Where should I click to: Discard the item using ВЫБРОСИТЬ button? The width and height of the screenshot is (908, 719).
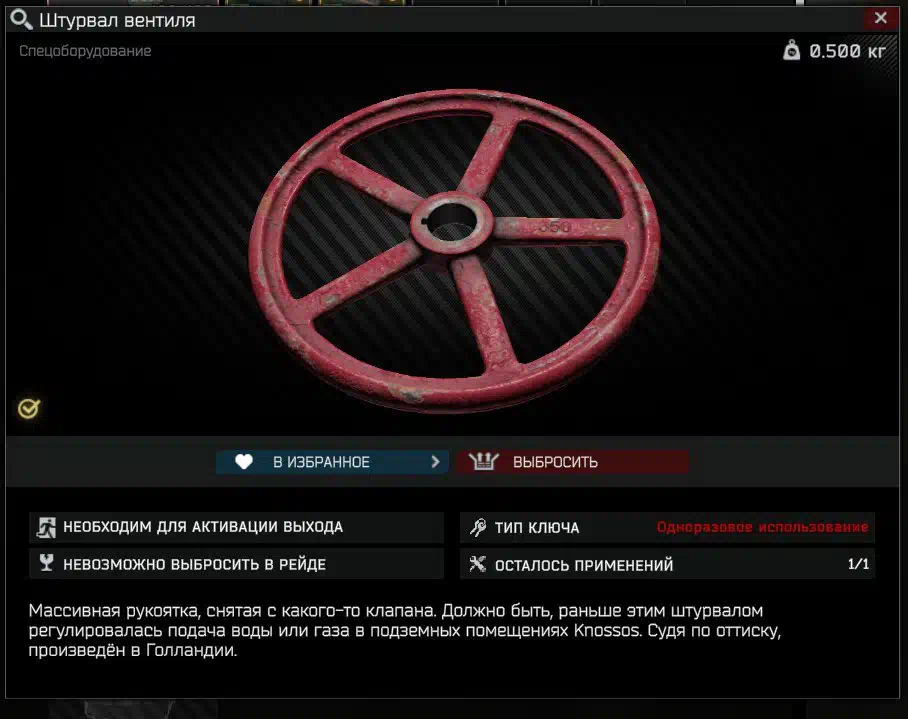coord(572,462)
